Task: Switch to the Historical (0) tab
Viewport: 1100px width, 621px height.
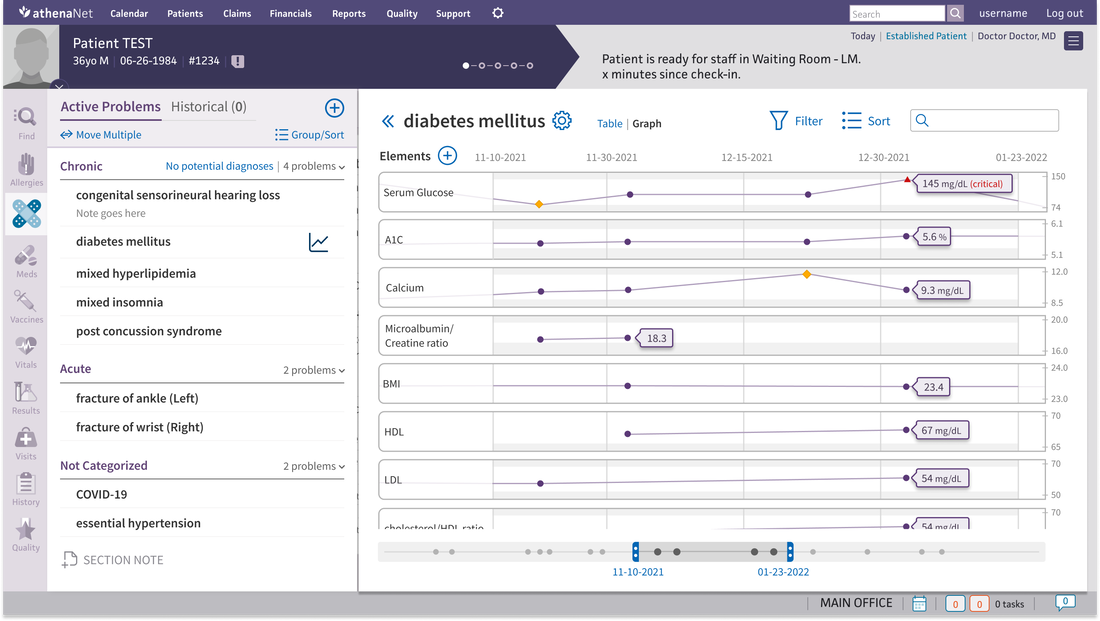Action: 208,107
